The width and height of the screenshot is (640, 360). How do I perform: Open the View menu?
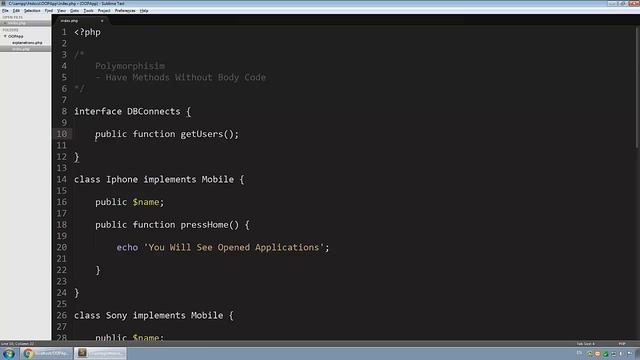point(62,11)
